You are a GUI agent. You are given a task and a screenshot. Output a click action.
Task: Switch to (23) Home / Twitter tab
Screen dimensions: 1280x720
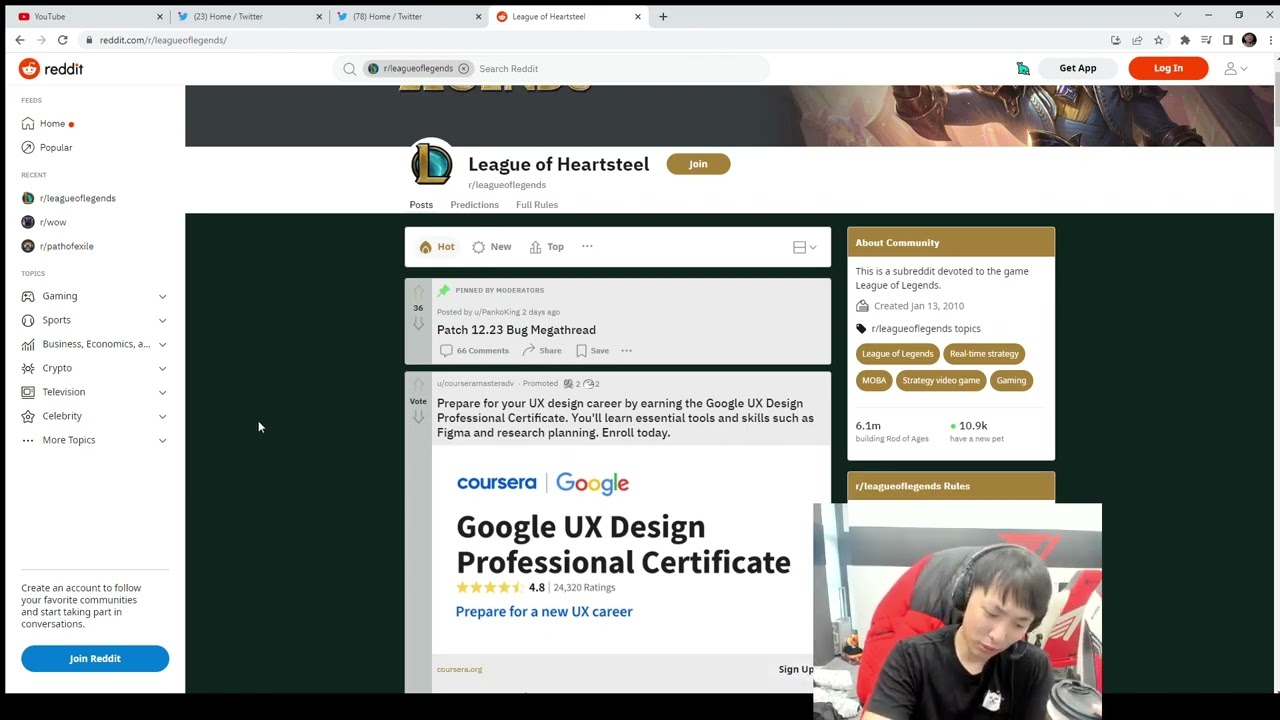pos(249,16)
